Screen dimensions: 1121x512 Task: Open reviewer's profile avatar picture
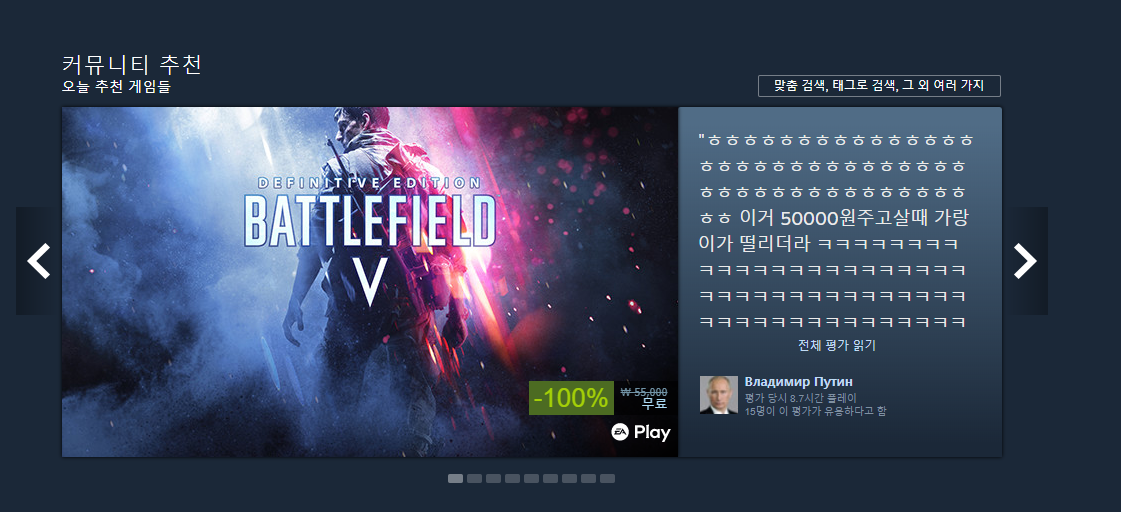(x=718, y=395)
